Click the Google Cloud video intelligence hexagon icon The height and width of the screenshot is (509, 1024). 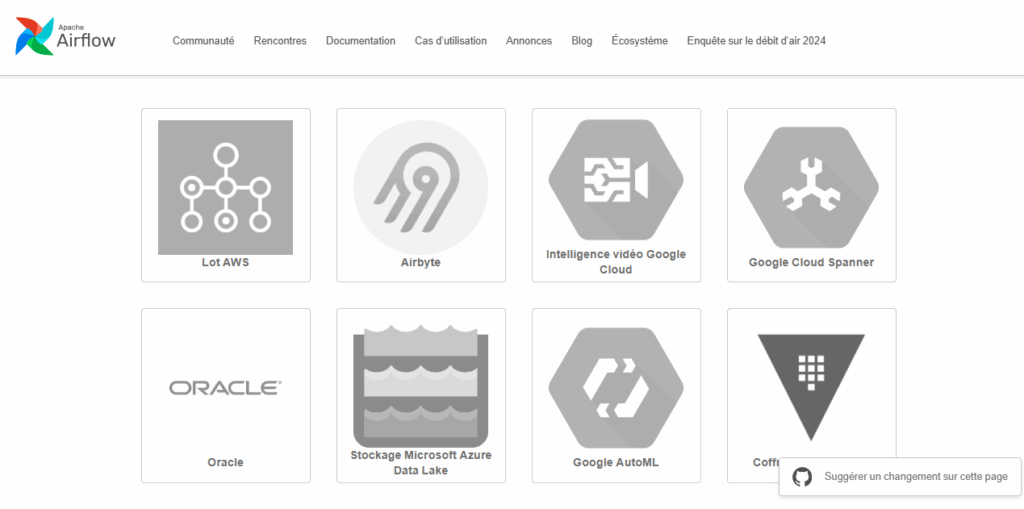pos(616,181)
